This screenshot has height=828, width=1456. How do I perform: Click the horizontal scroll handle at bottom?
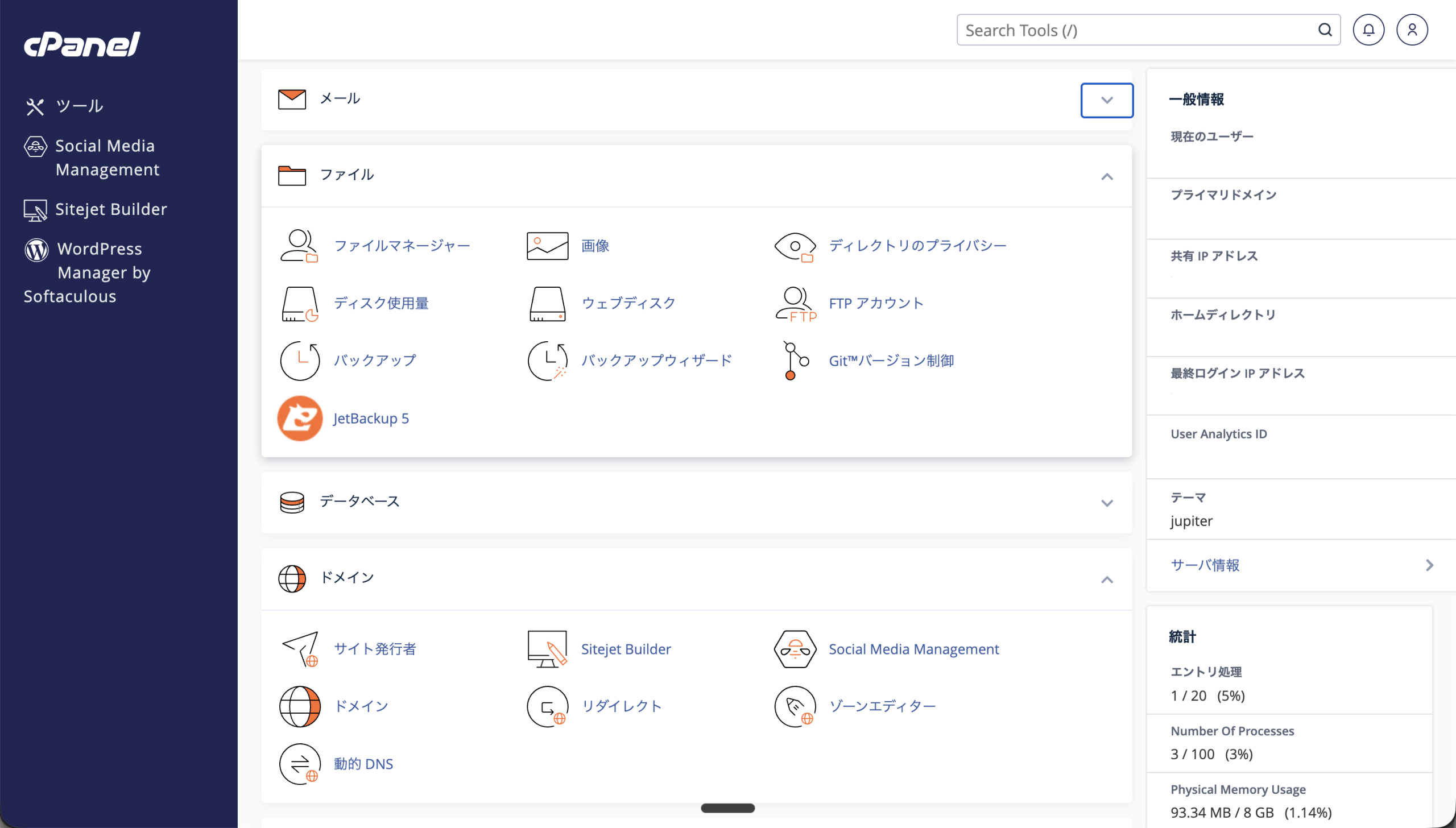click(727, 808)
